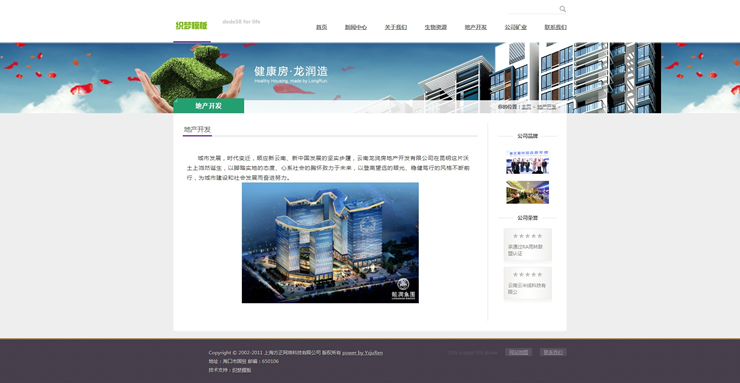Select 生物资源 in the top navigation

tap(436, 27)
